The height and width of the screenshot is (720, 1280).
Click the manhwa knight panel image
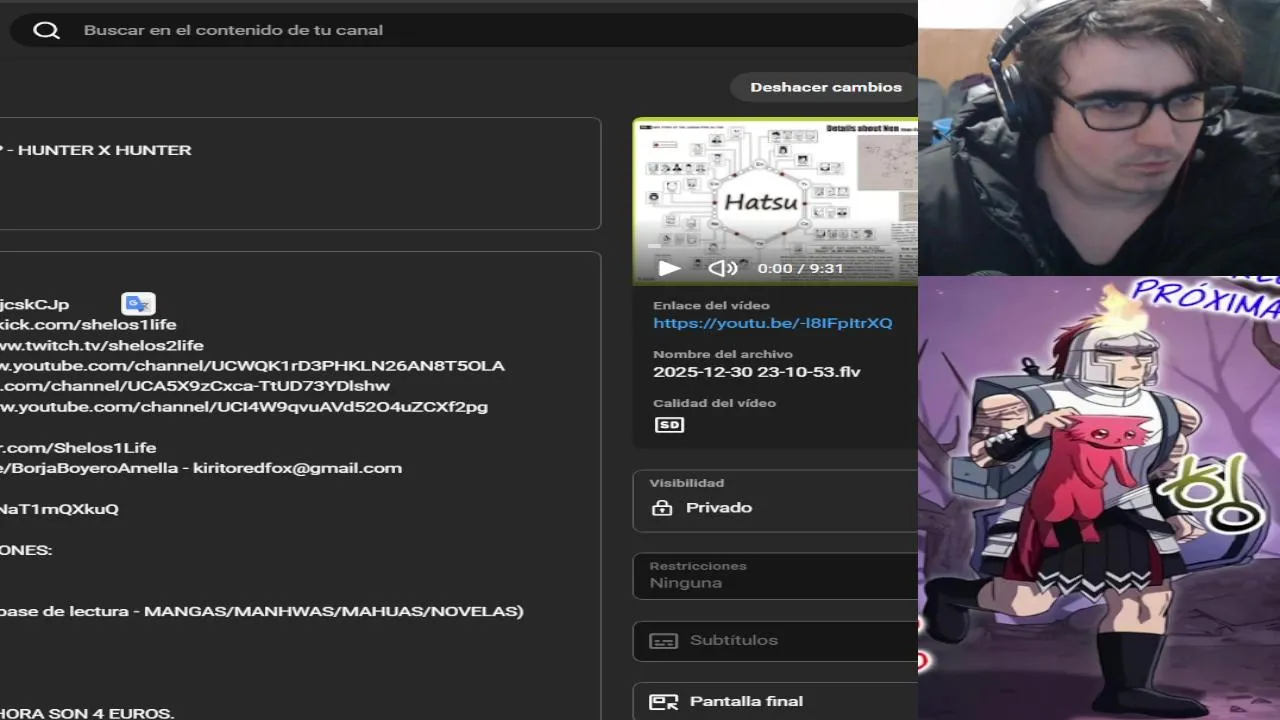click(x=1099, y=498)
